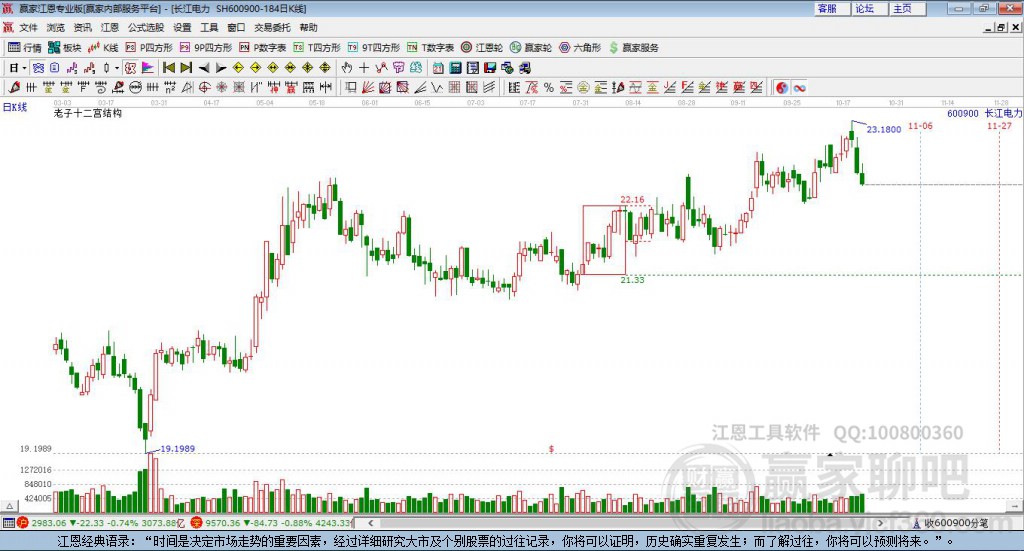Open the P数字表 tool
This screenshot has width=1024, height=551.
coord(263,48)
